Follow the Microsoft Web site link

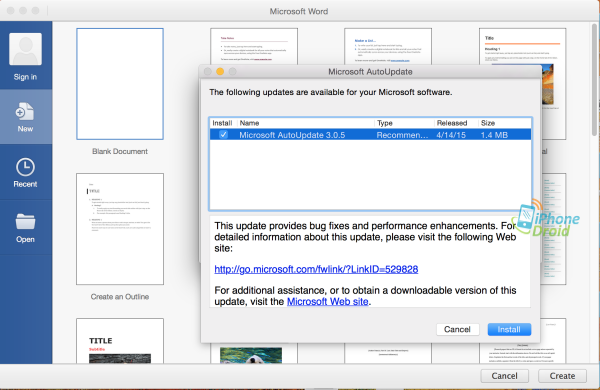coord(328,302)
